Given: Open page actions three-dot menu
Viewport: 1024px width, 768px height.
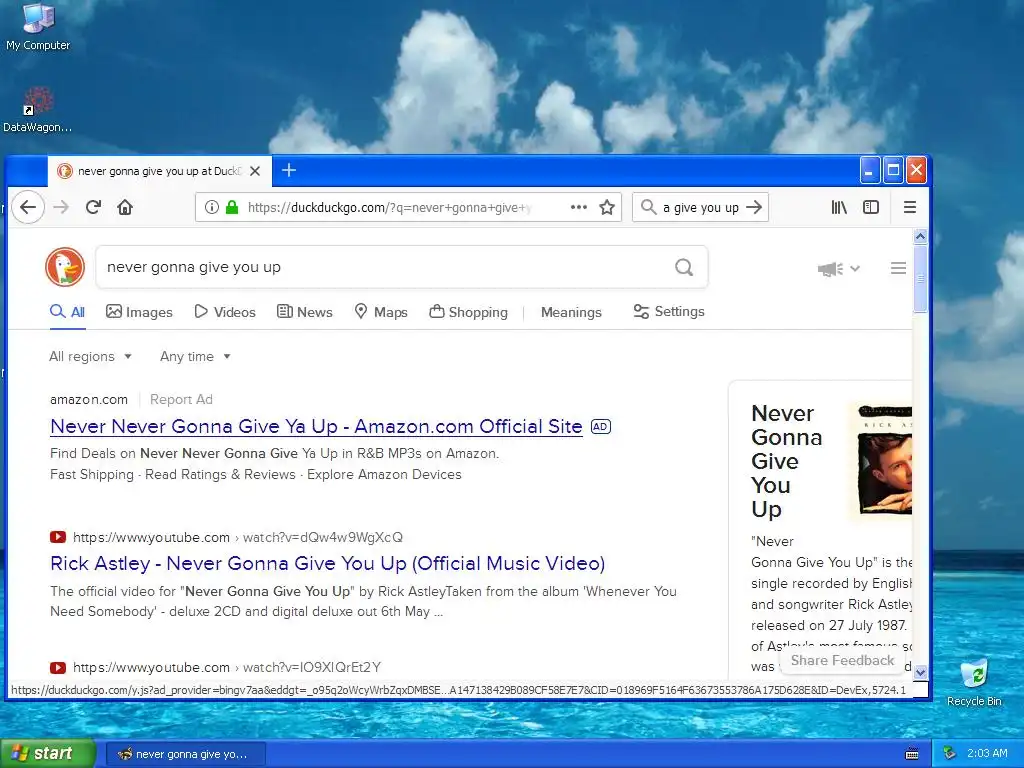Looking at the screenshot, I should pyautogui.click(x=579, y=208).
